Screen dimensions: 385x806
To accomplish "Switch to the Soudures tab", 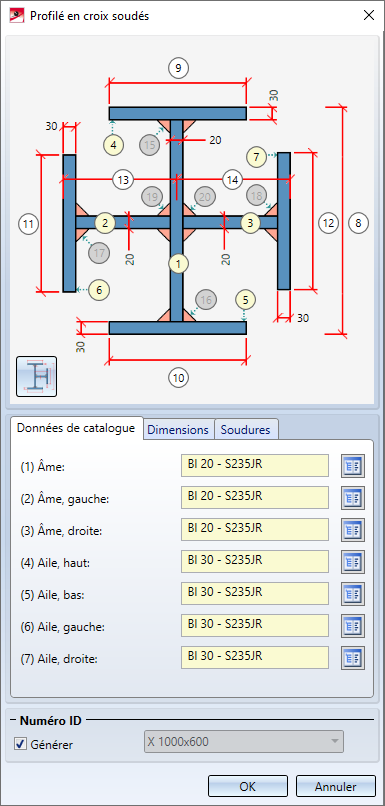I will 246,430.
